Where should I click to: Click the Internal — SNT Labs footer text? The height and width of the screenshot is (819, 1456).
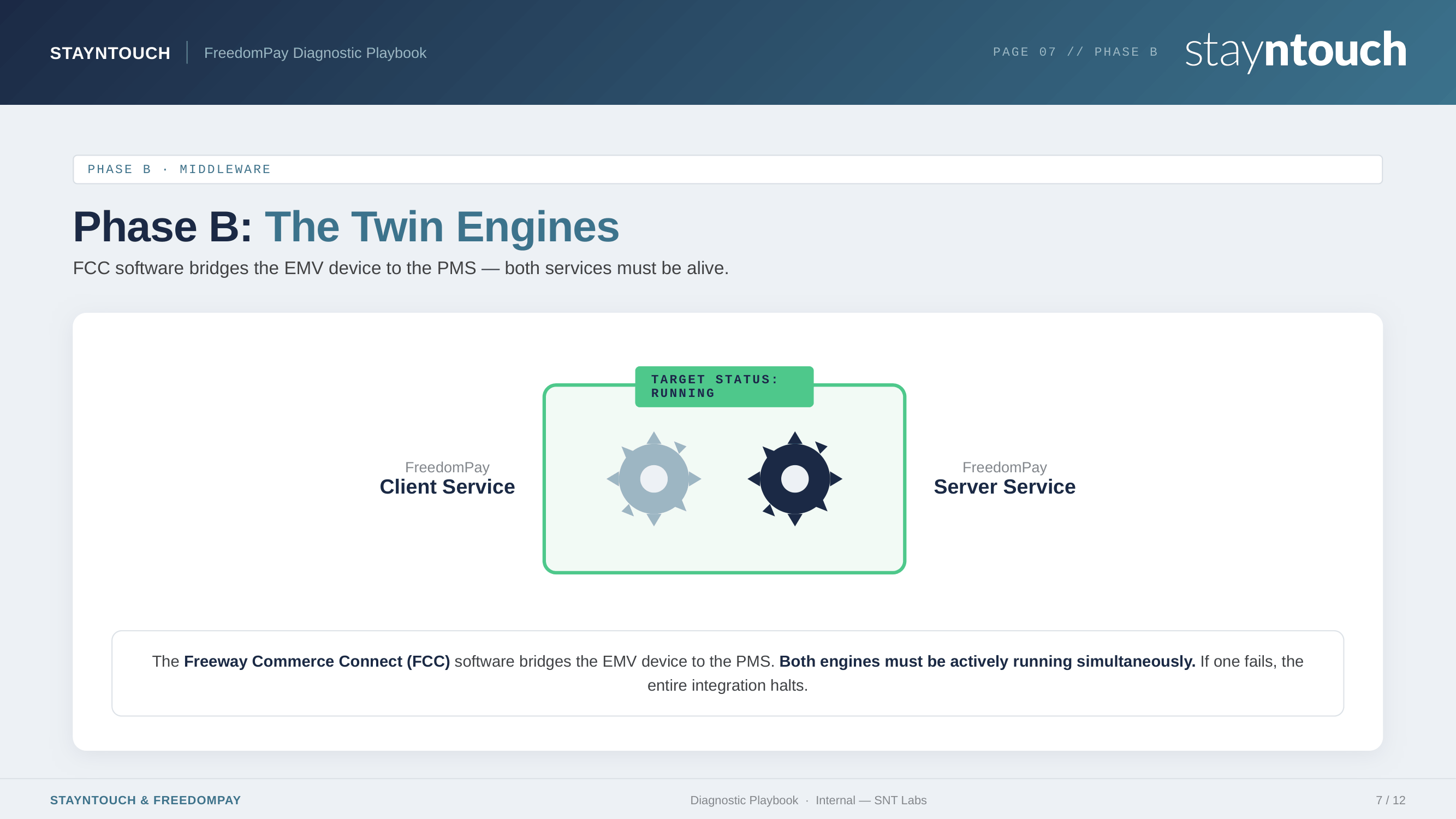(870, 800)
